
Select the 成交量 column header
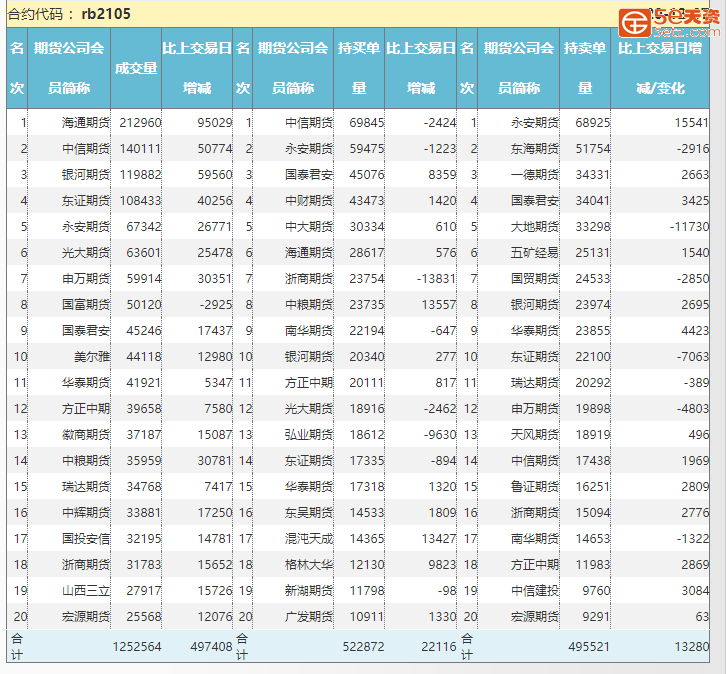click(x=136, y=68)
